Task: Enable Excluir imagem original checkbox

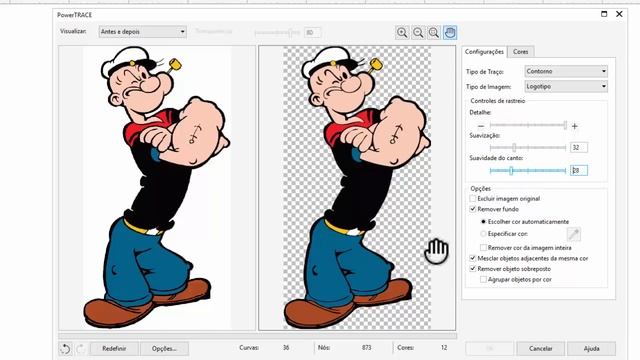Action: [x=473, y=199]
